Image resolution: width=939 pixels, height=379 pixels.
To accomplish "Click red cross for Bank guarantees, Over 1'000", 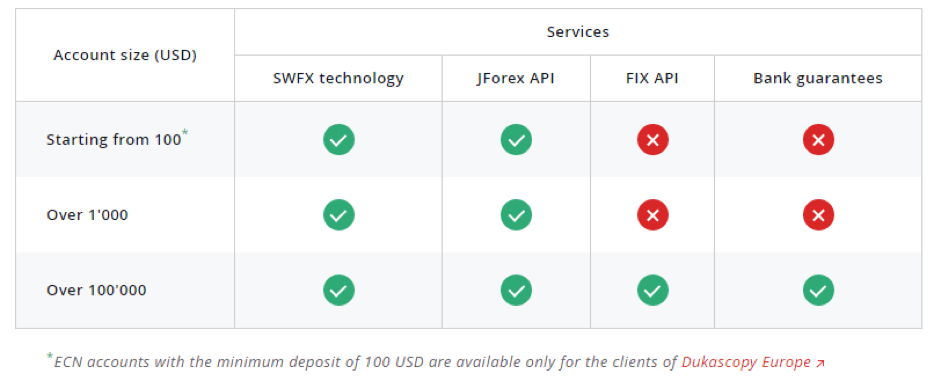I will 819,215.
